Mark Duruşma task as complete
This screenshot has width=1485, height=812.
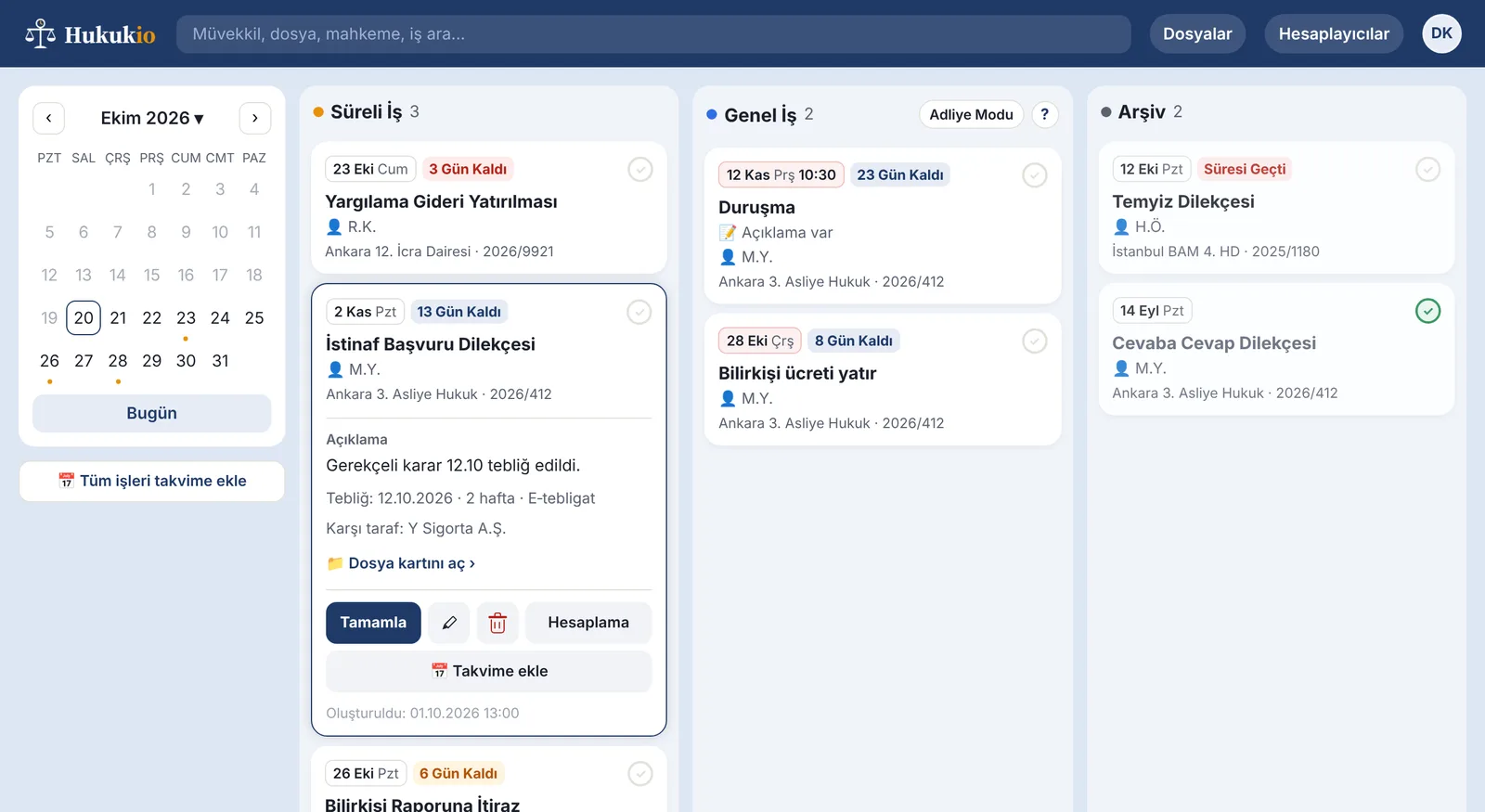1035,174
